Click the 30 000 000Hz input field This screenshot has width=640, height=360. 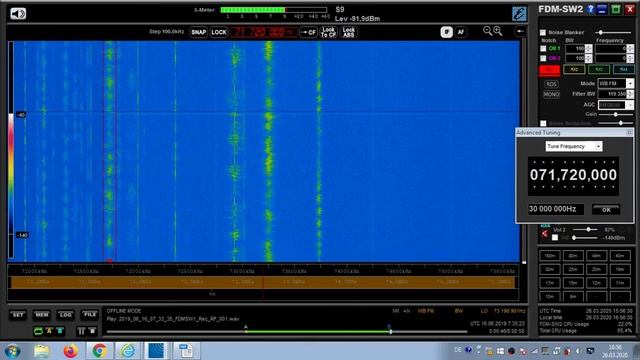point(556,209)
